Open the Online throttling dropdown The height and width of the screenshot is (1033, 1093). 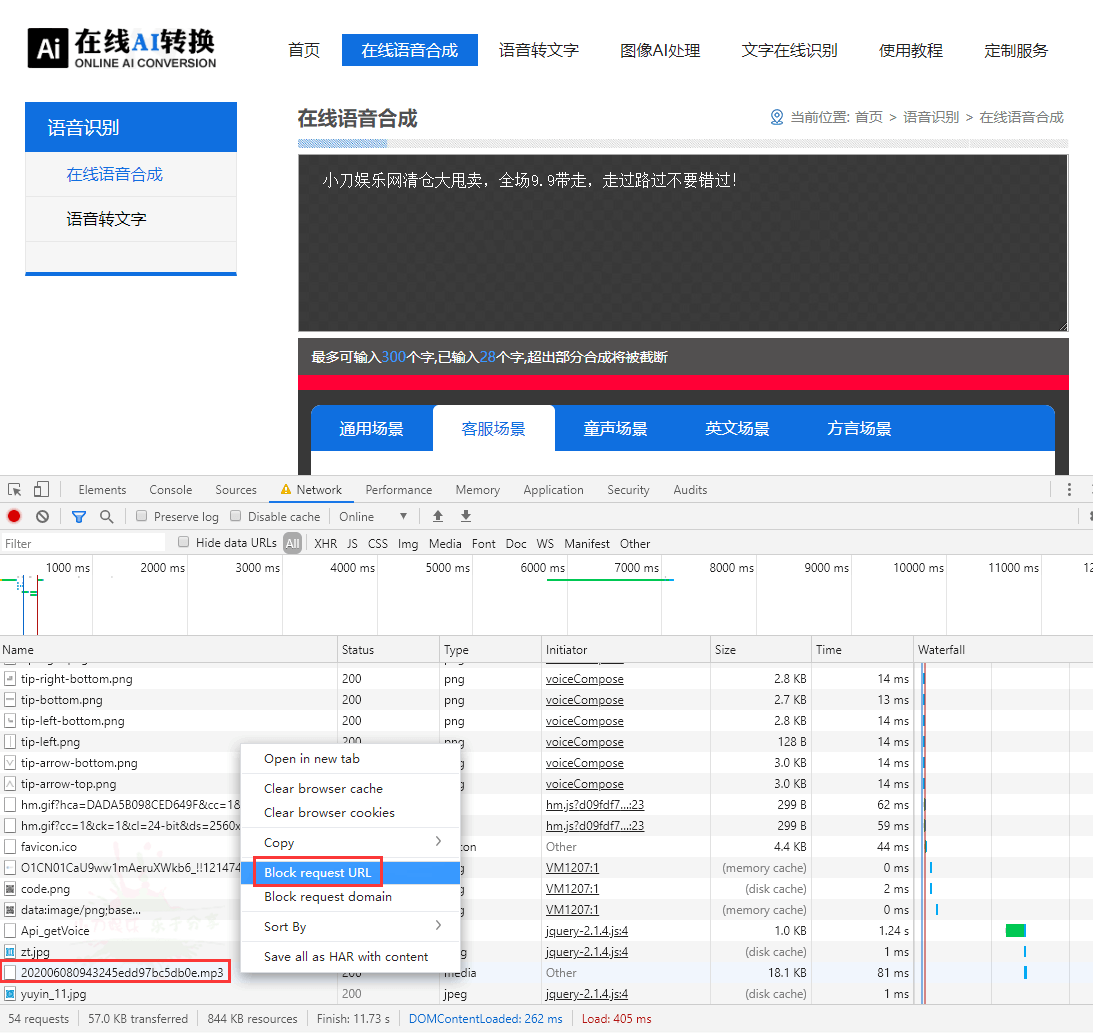[374, 517]
